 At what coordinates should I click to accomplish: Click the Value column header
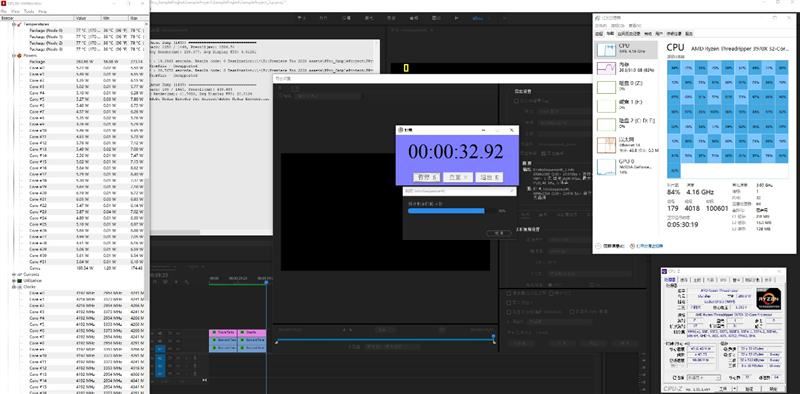point(87,18)
